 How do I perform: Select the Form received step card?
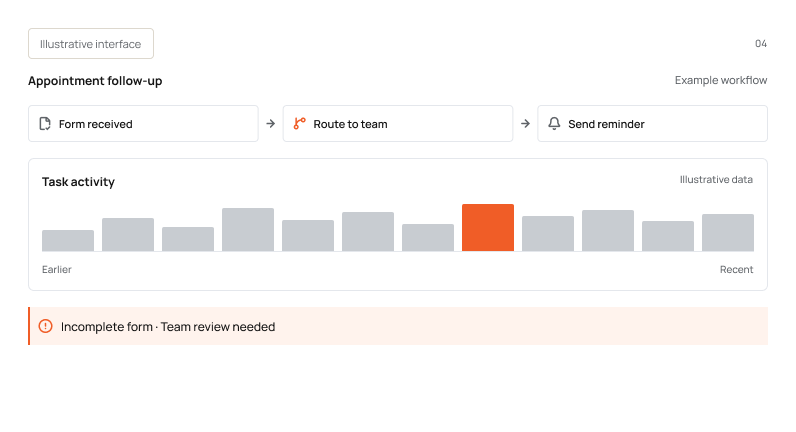[x=143, y=123]
